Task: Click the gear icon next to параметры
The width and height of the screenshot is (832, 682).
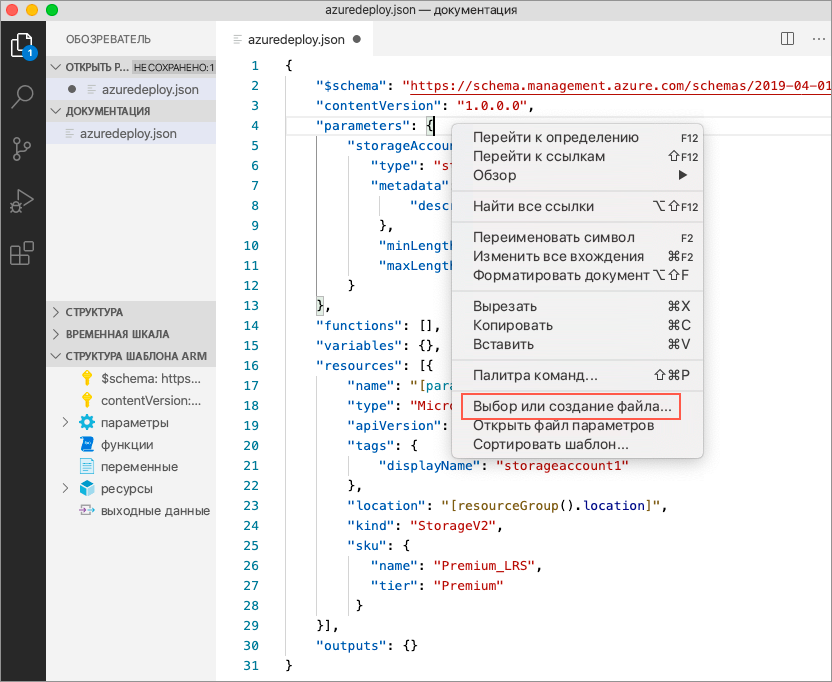Action: pyautogui.click(x=86, y=422)
